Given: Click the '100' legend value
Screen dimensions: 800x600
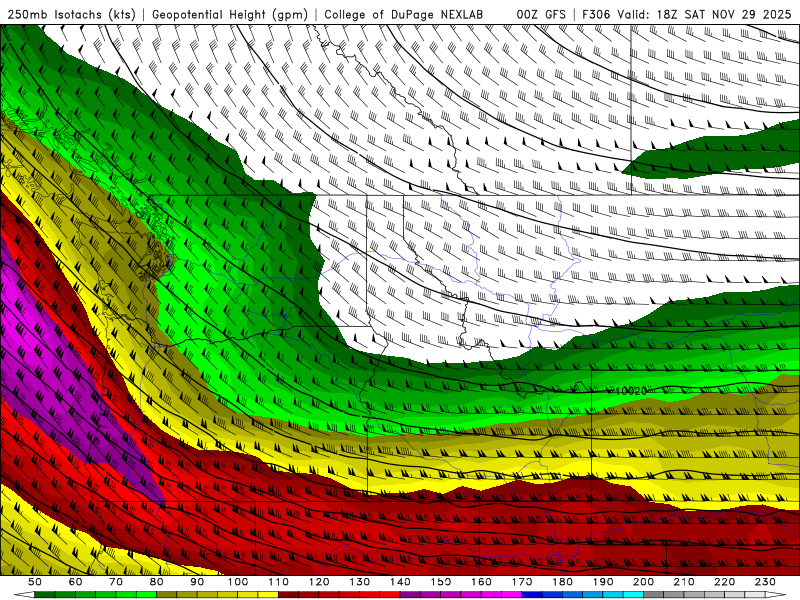Looking at the screenshot, I should click(238, 582).
